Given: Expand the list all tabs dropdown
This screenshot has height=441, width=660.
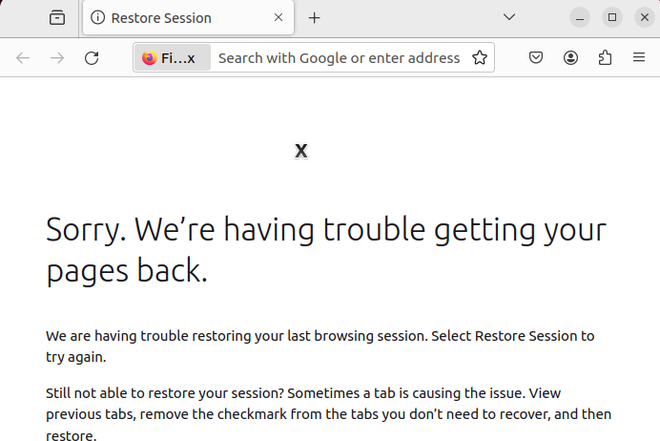Looking at the screenshot, I should pyautogui.click(x=509, y=18).
